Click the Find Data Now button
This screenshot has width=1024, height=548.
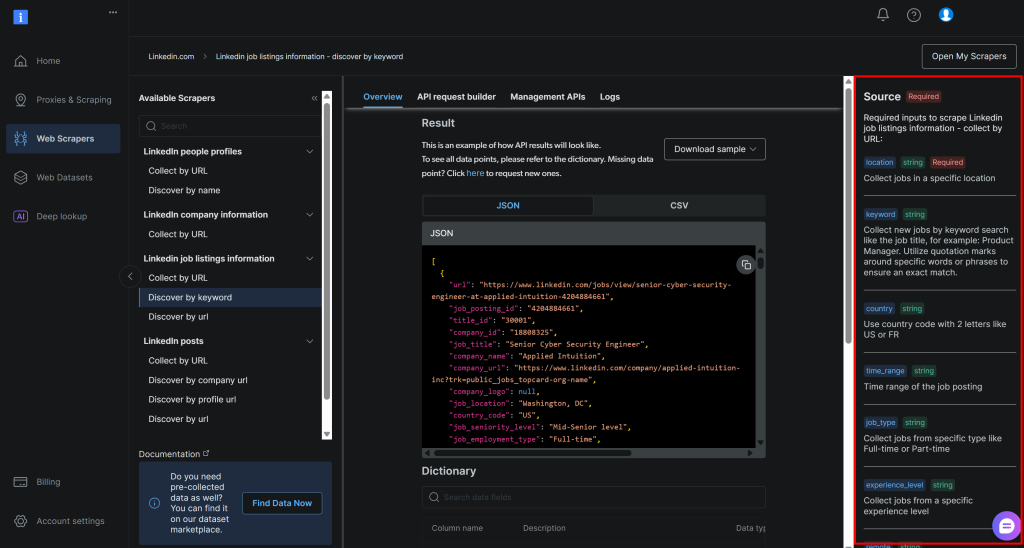coord(282,503)
